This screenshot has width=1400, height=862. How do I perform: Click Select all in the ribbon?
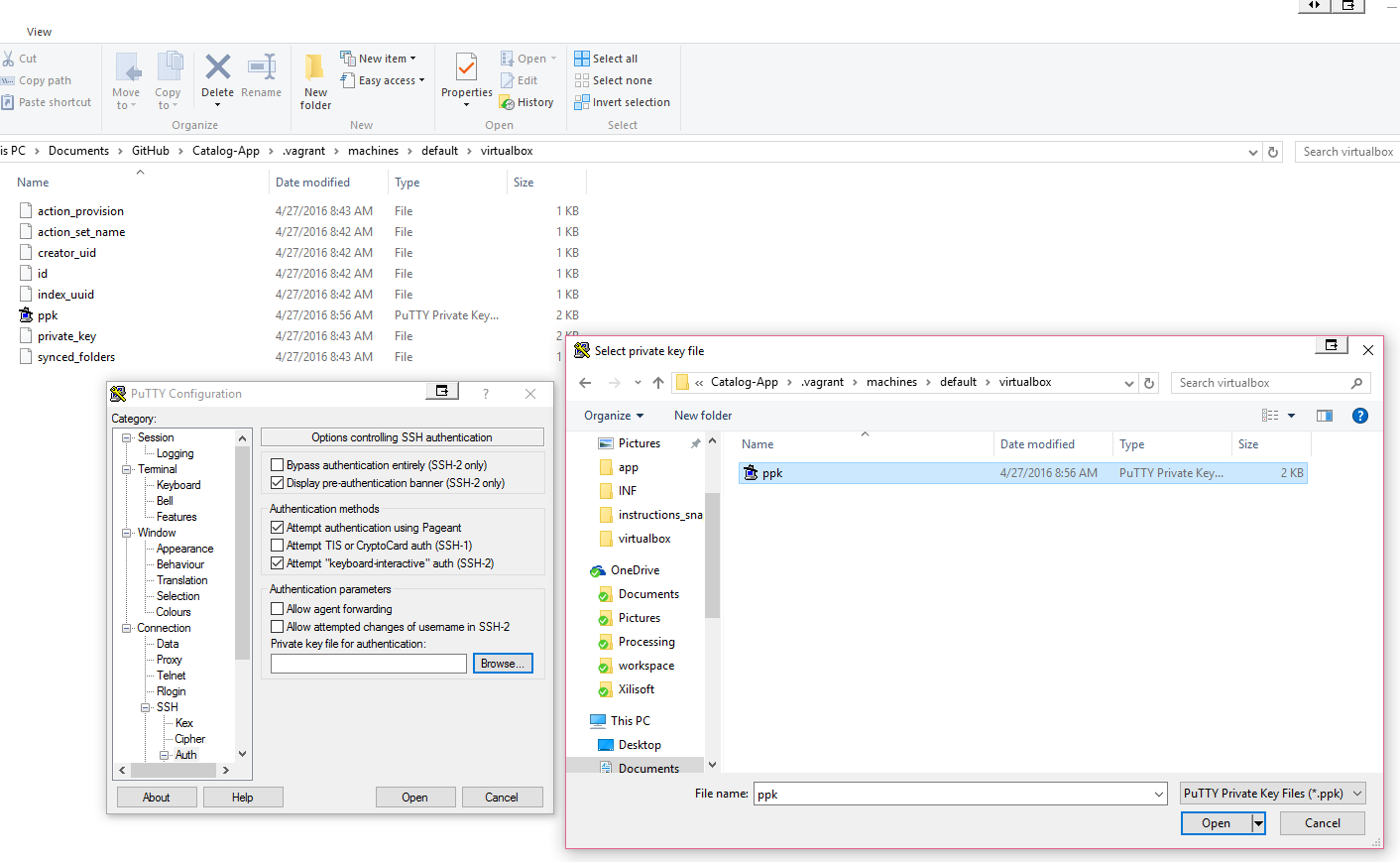[606, 59]
